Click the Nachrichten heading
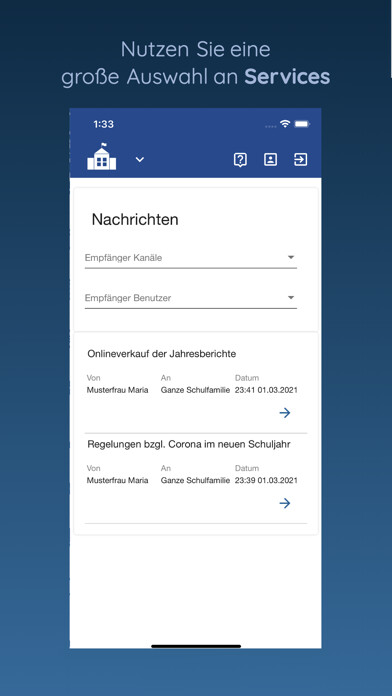The image size is (392, 696). coord(135,219)
